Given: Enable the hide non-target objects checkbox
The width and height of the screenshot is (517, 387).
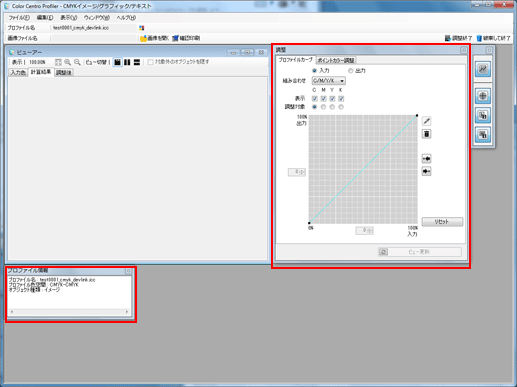Looking at the screenshot, I should click(150, 62).
